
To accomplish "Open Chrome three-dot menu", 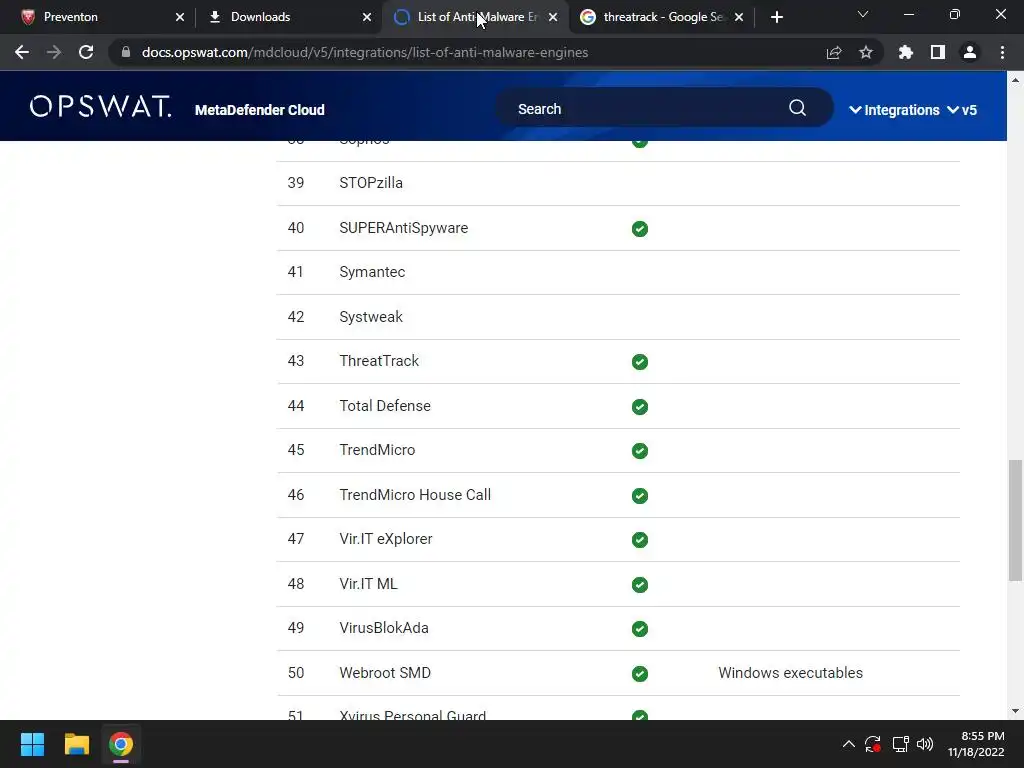I will pyautogui.click(x=1002, y=52).
